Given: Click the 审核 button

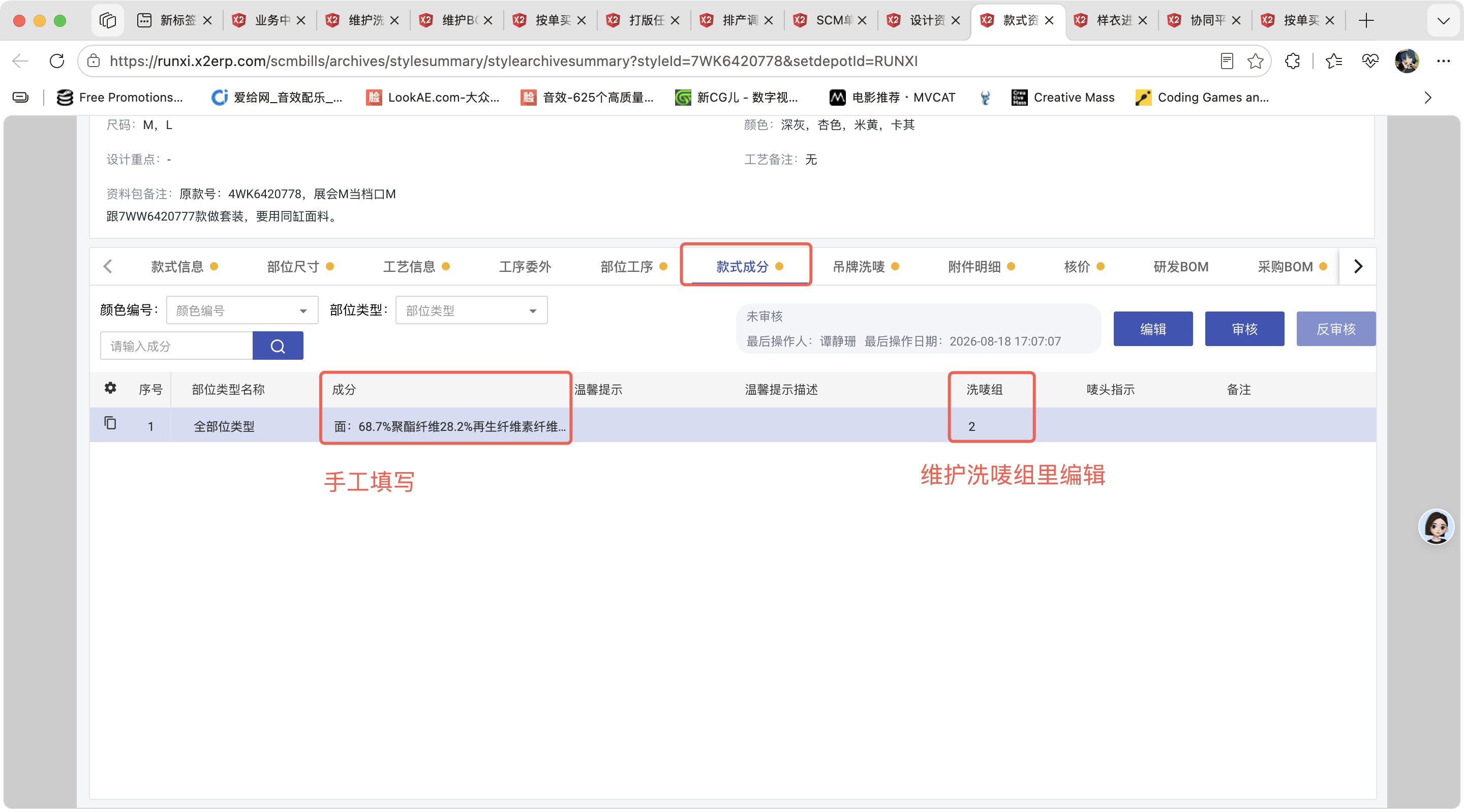Looking at the screenshot, I should (x=1244, y=328).
